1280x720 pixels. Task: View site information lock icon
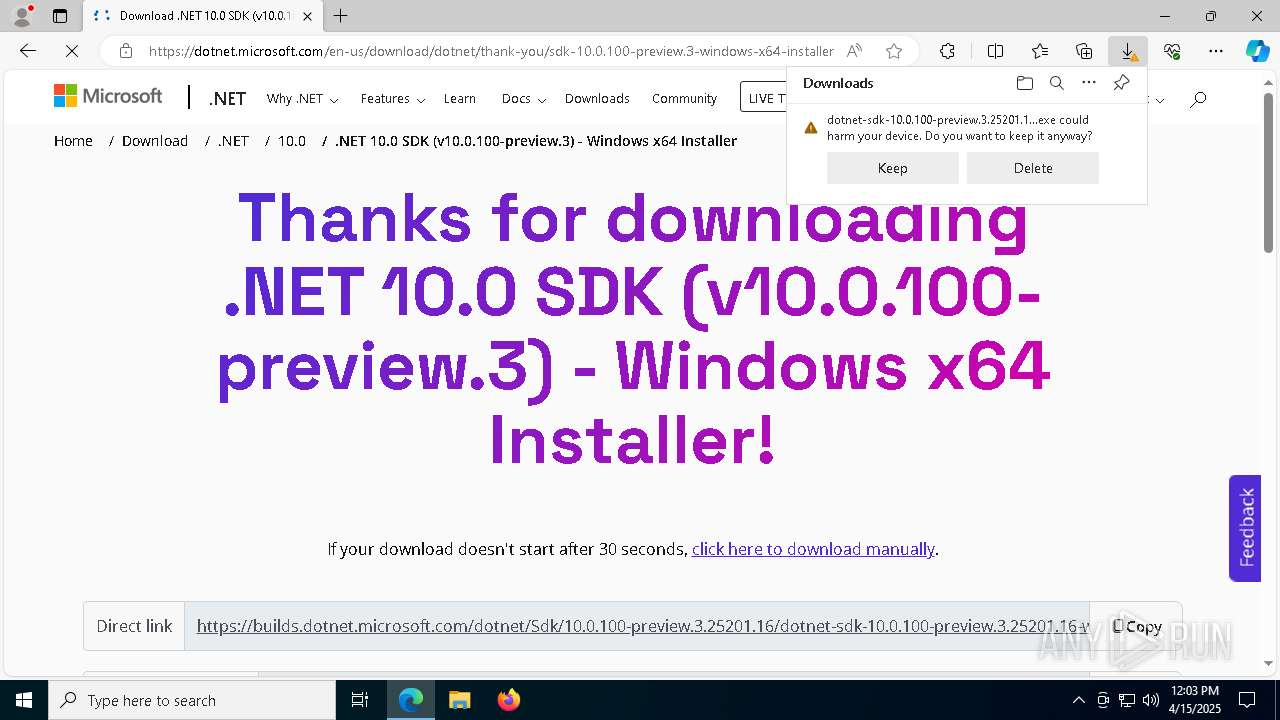[x=125, y=51]
